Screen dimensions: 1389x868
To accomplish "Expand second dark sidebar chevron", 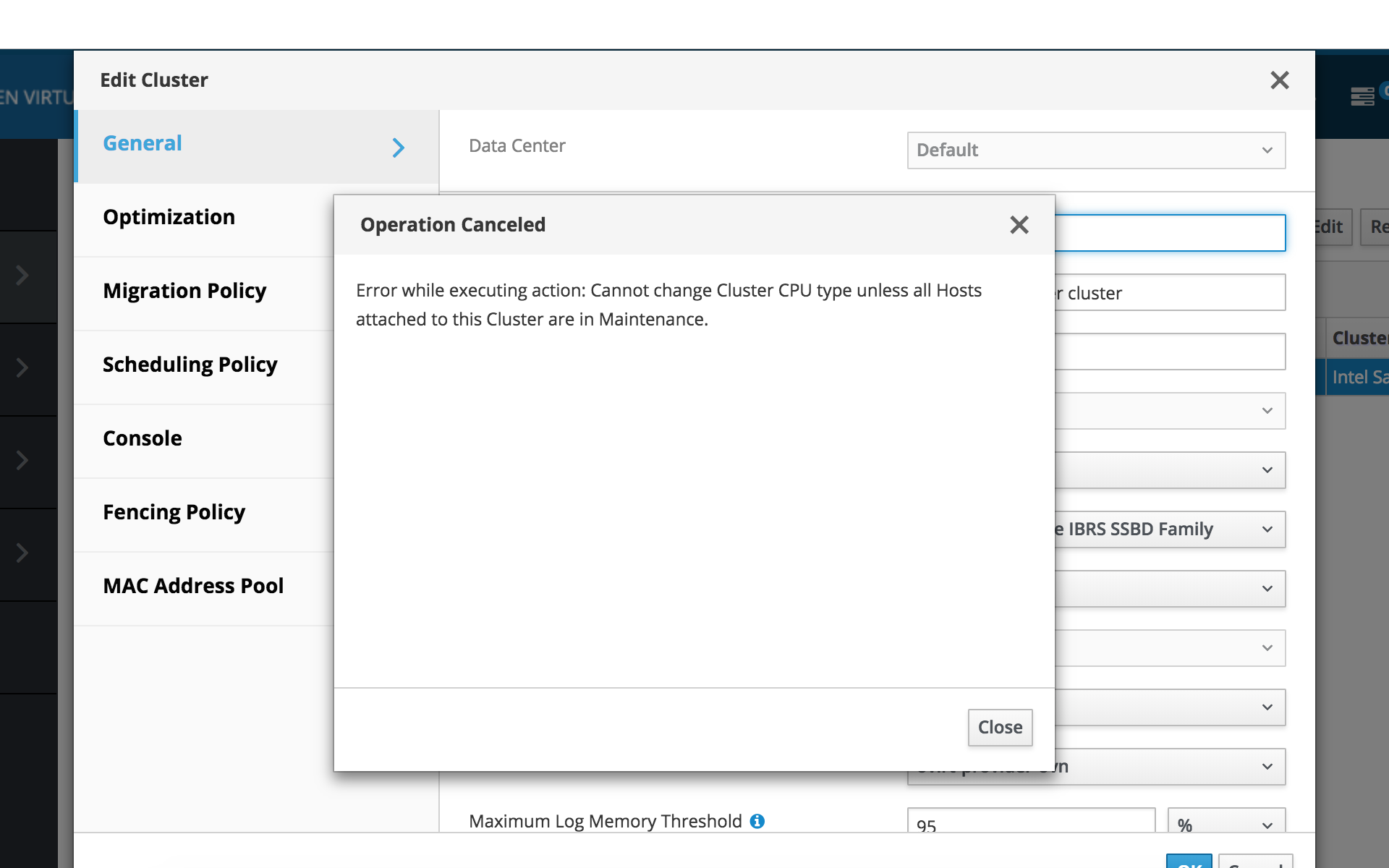I will tap(22, 367).
